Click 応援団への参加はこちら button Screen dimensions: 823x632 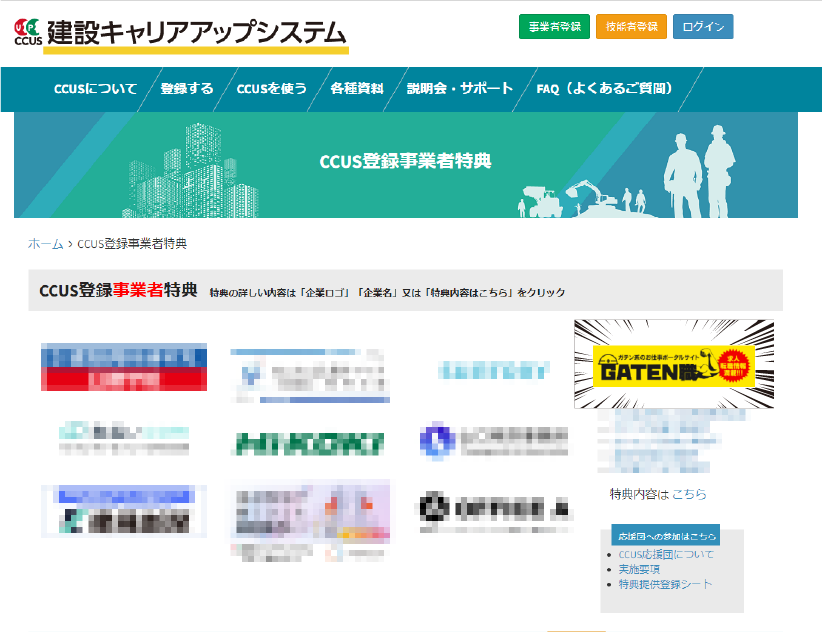[x=666, y=535]
